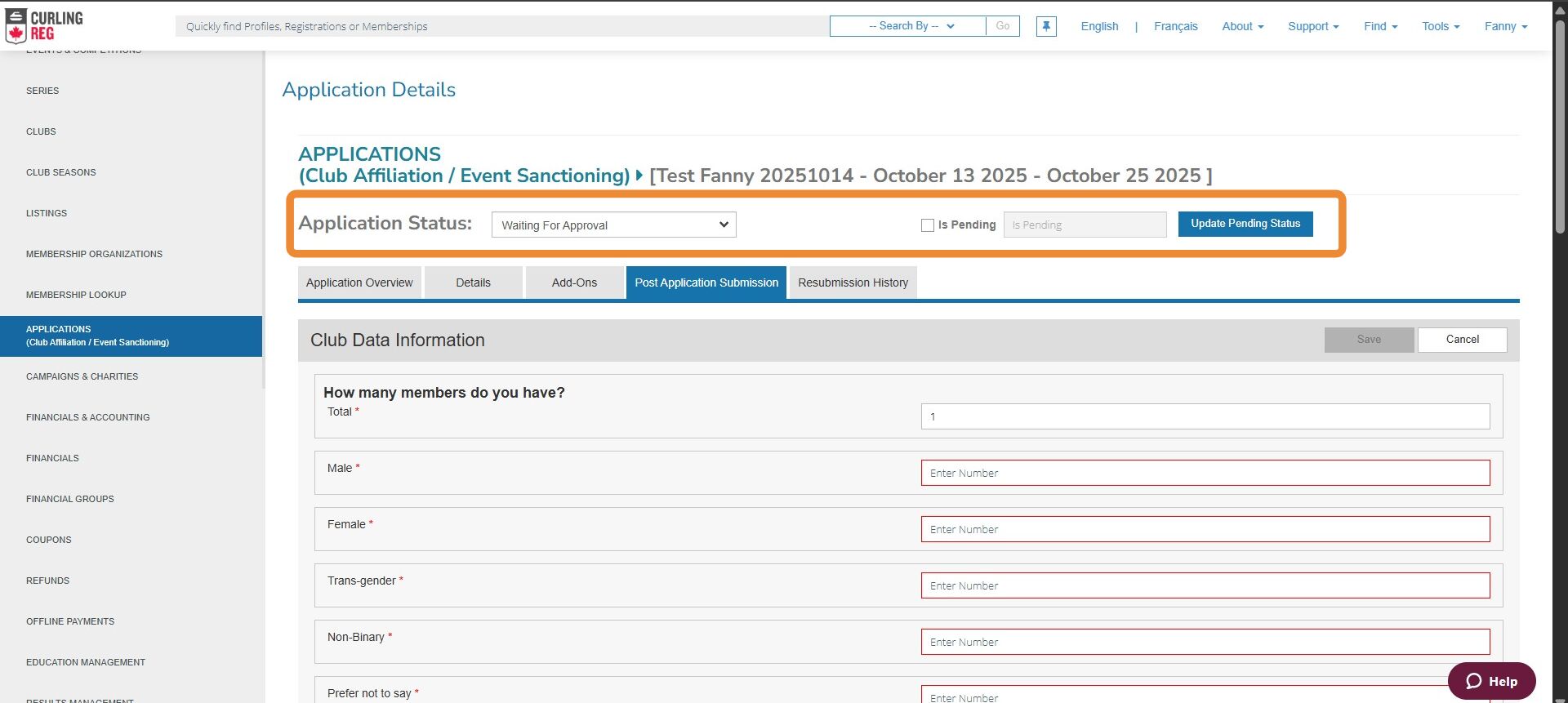Open the Search By dropdown

click(908, 26)
